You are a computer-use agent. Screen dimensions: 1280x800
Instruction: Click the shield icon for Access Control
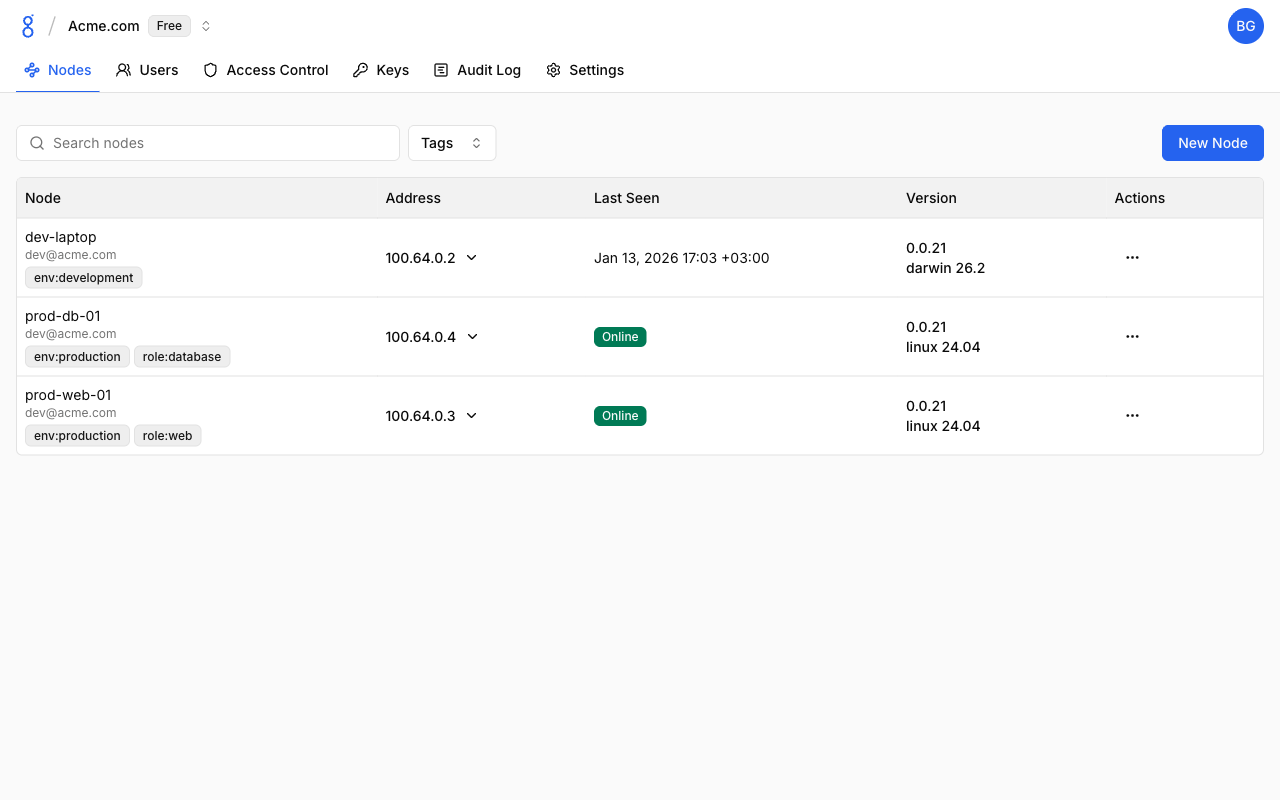click(210, 70)
